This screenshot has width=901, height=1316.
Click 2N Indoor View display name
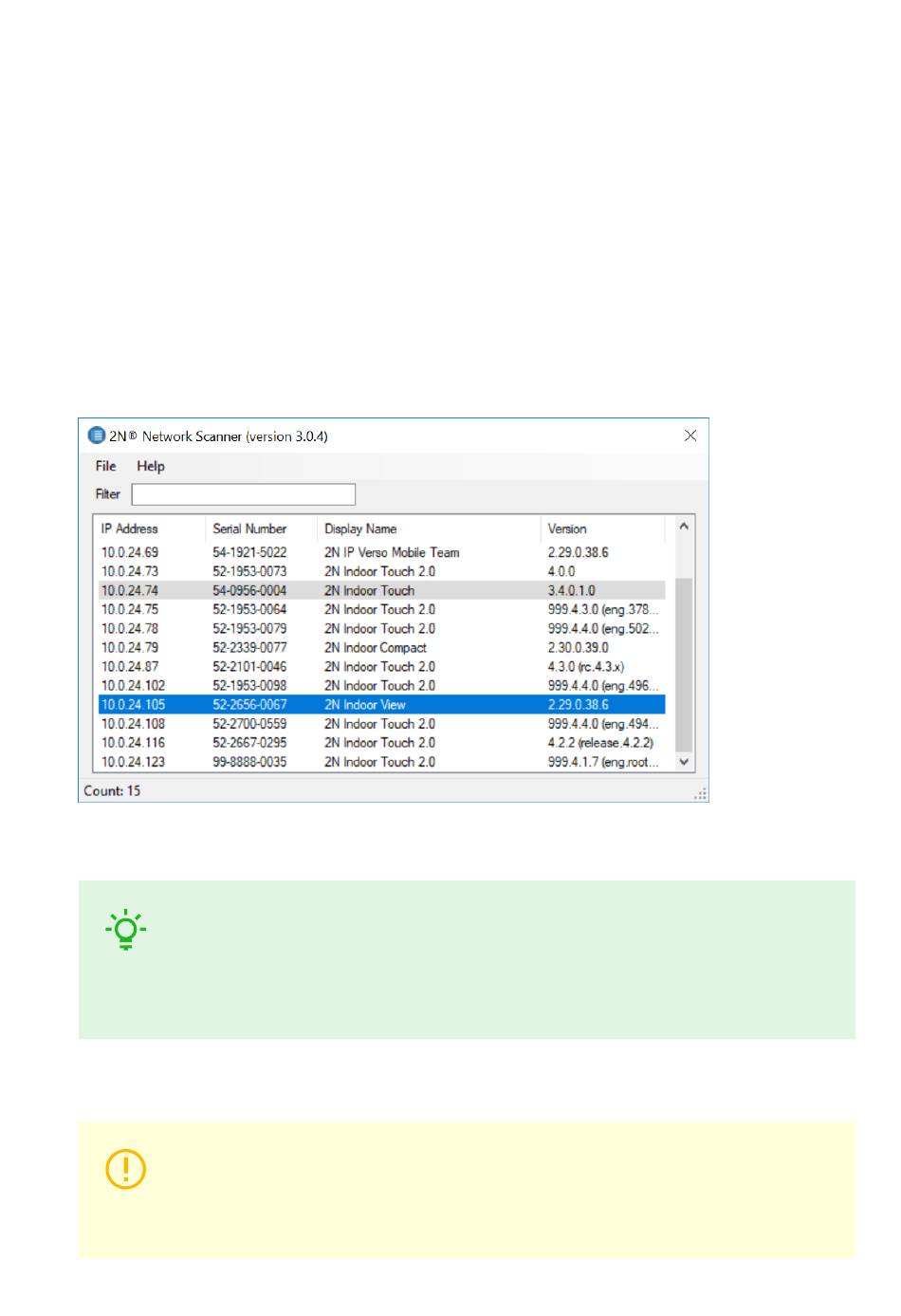click(365, 704)
